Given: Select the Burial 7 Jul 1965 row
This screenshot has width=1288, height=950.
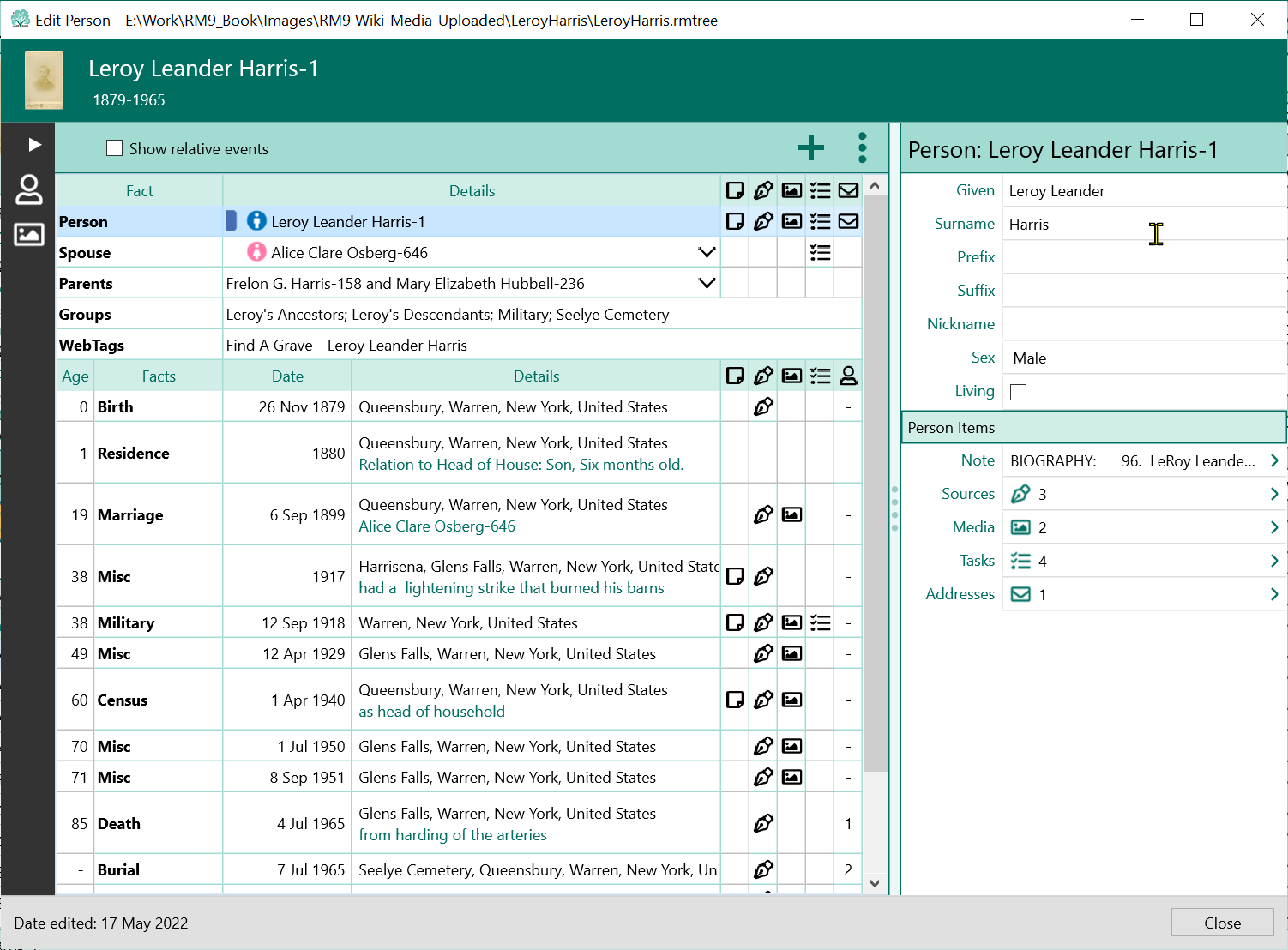Looking at the screenshot, I should (x=459, y=869).
